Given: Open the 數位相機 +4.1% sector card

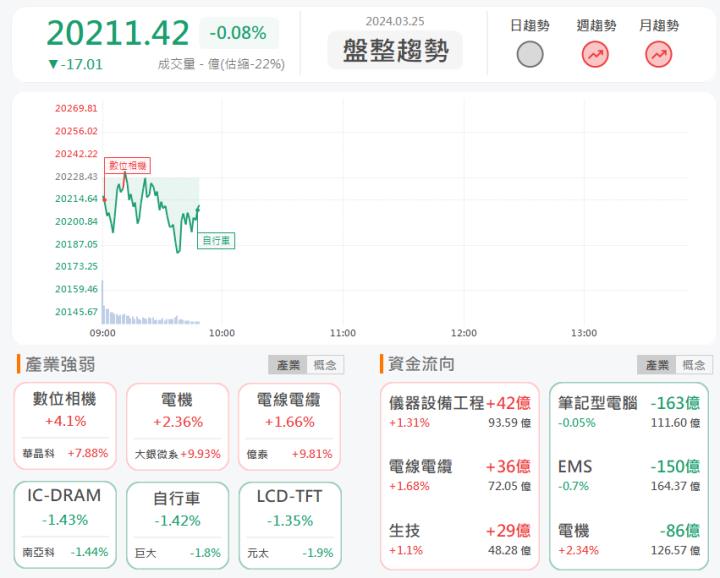Looking at the screenshot, I should point(65,426).
